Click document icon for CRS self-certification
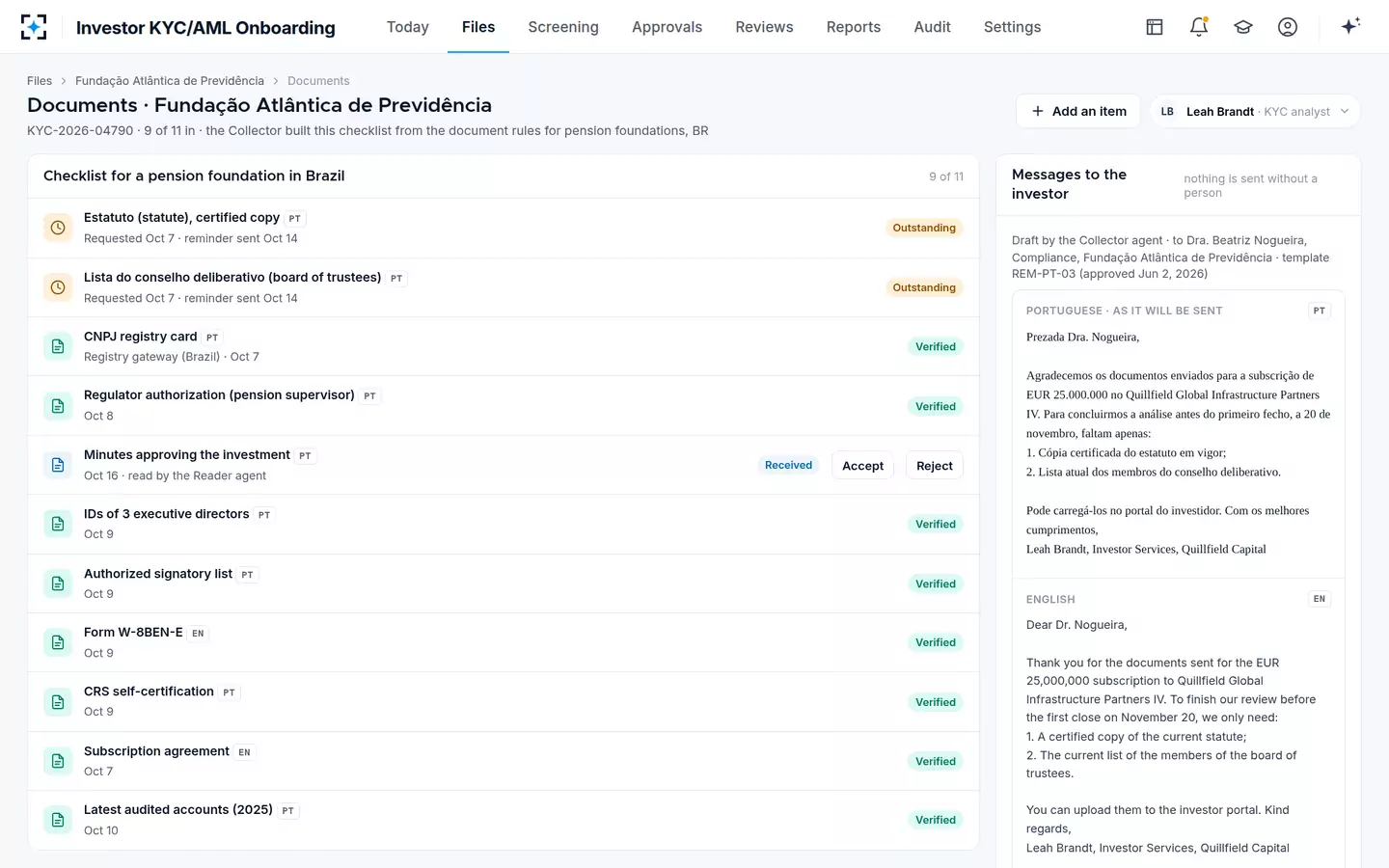 point(58,702)
